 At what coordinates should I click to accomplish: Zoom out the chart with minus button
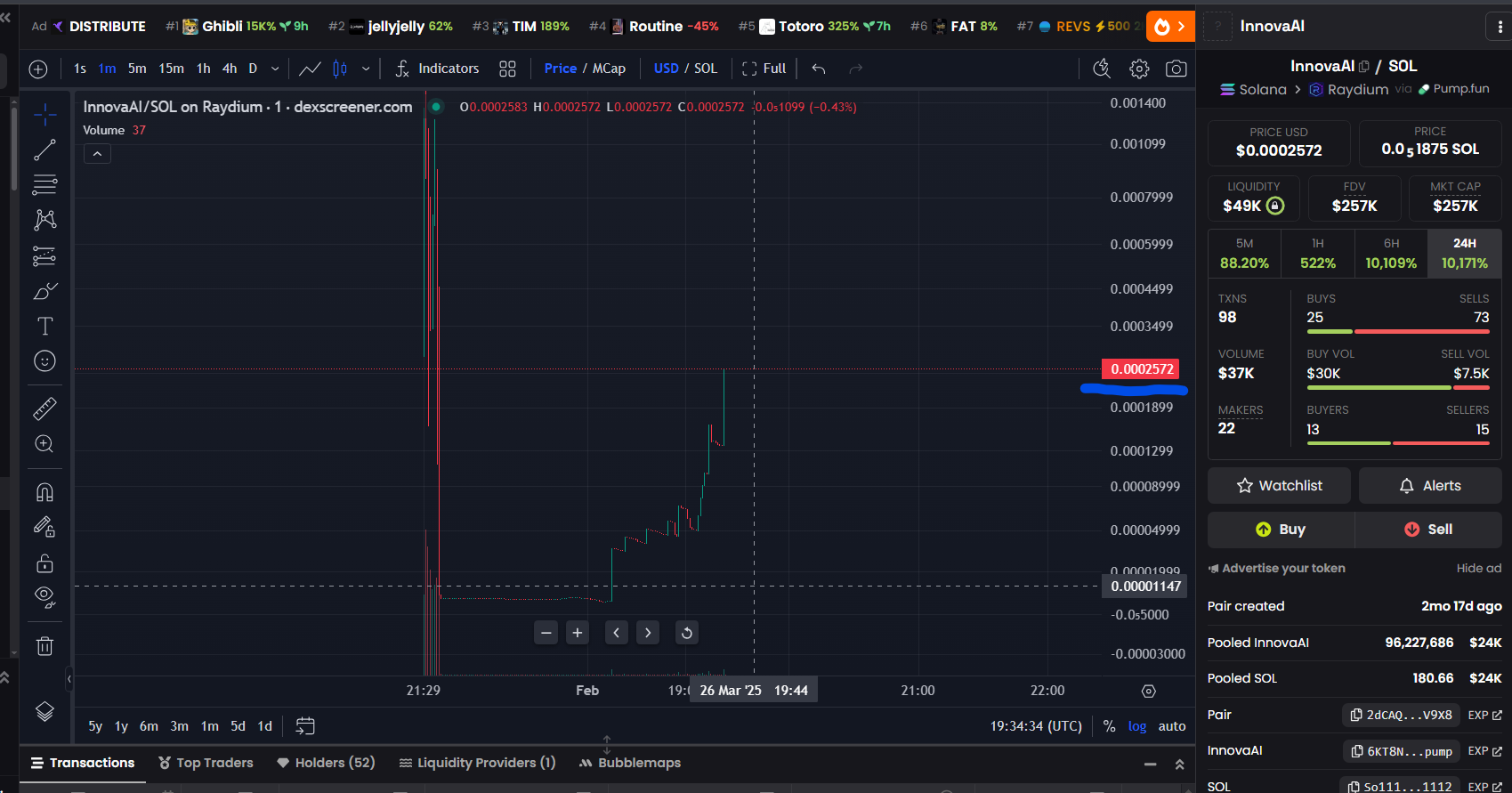546,633
